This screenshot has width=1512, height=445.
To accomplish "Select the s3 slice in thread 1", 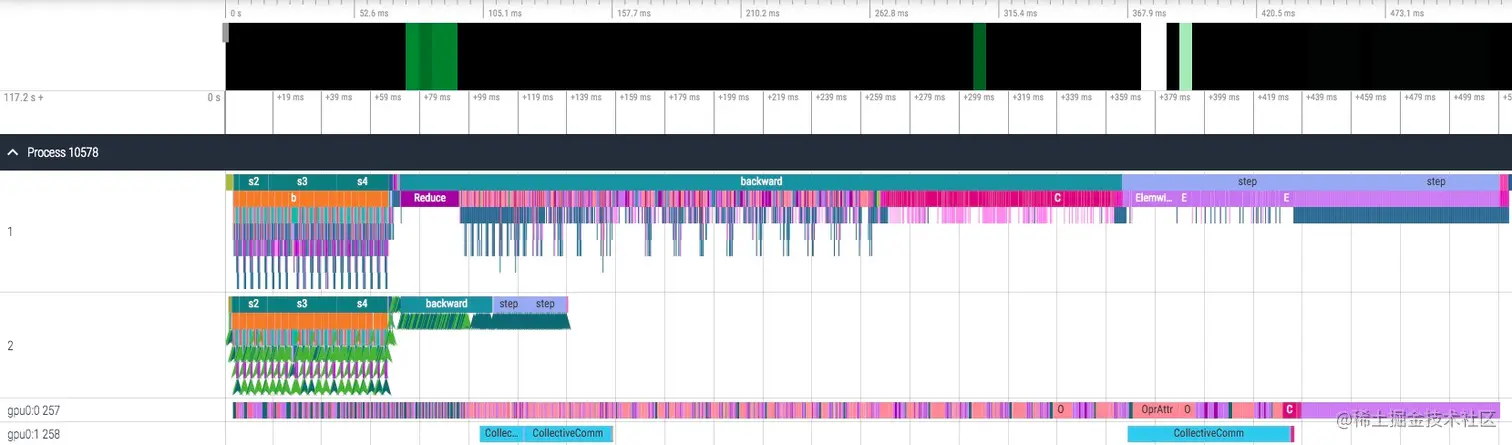I will click(x=302, y=181).
